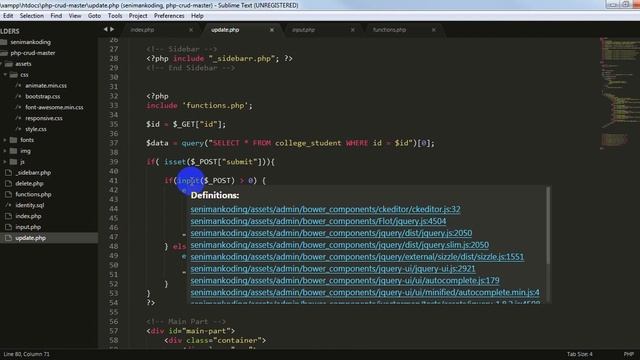The height and width of the screenshot is (360, 640).
Task: Collapse the assets folder arrow
Action: pyautogui.click(x=1, y=64)
